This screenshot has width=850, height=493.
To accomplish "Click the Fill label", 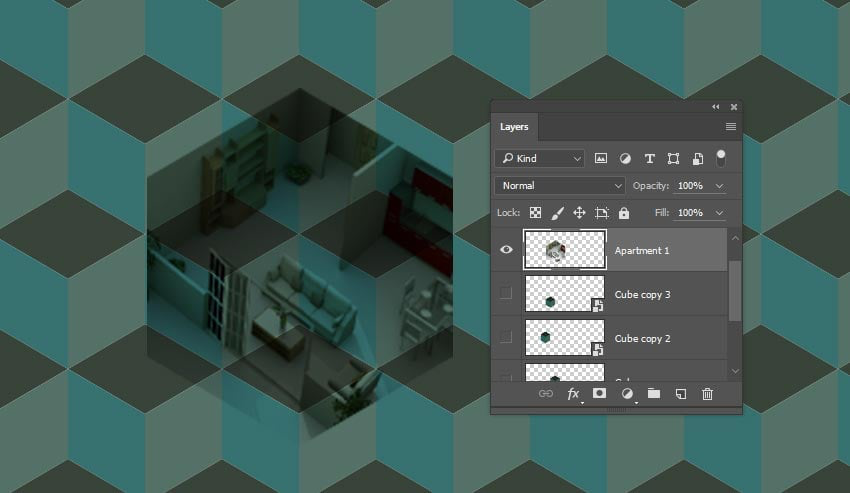I will click(661, 213).
